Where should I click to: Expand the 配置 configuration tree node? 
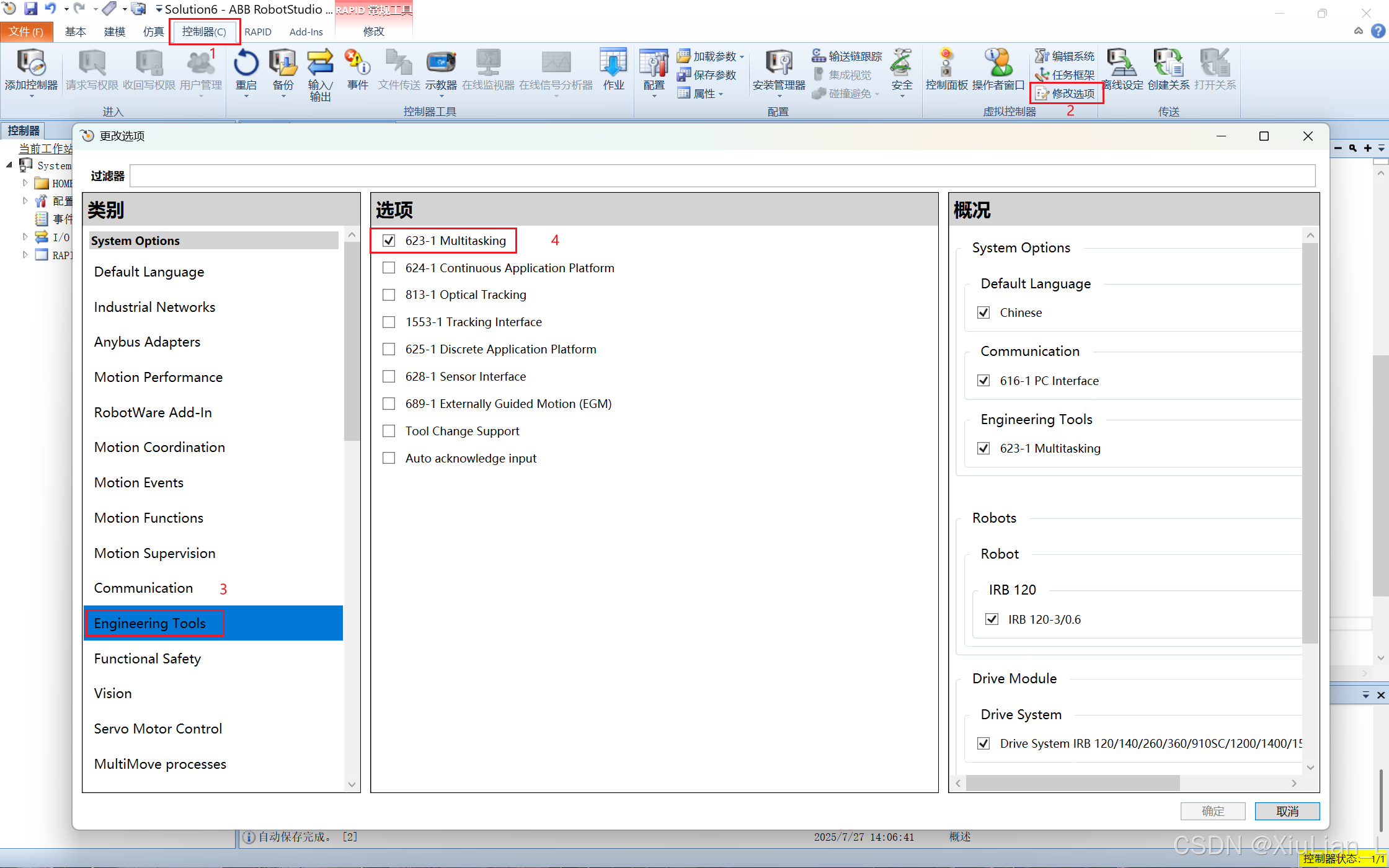(x=25, y=201)
